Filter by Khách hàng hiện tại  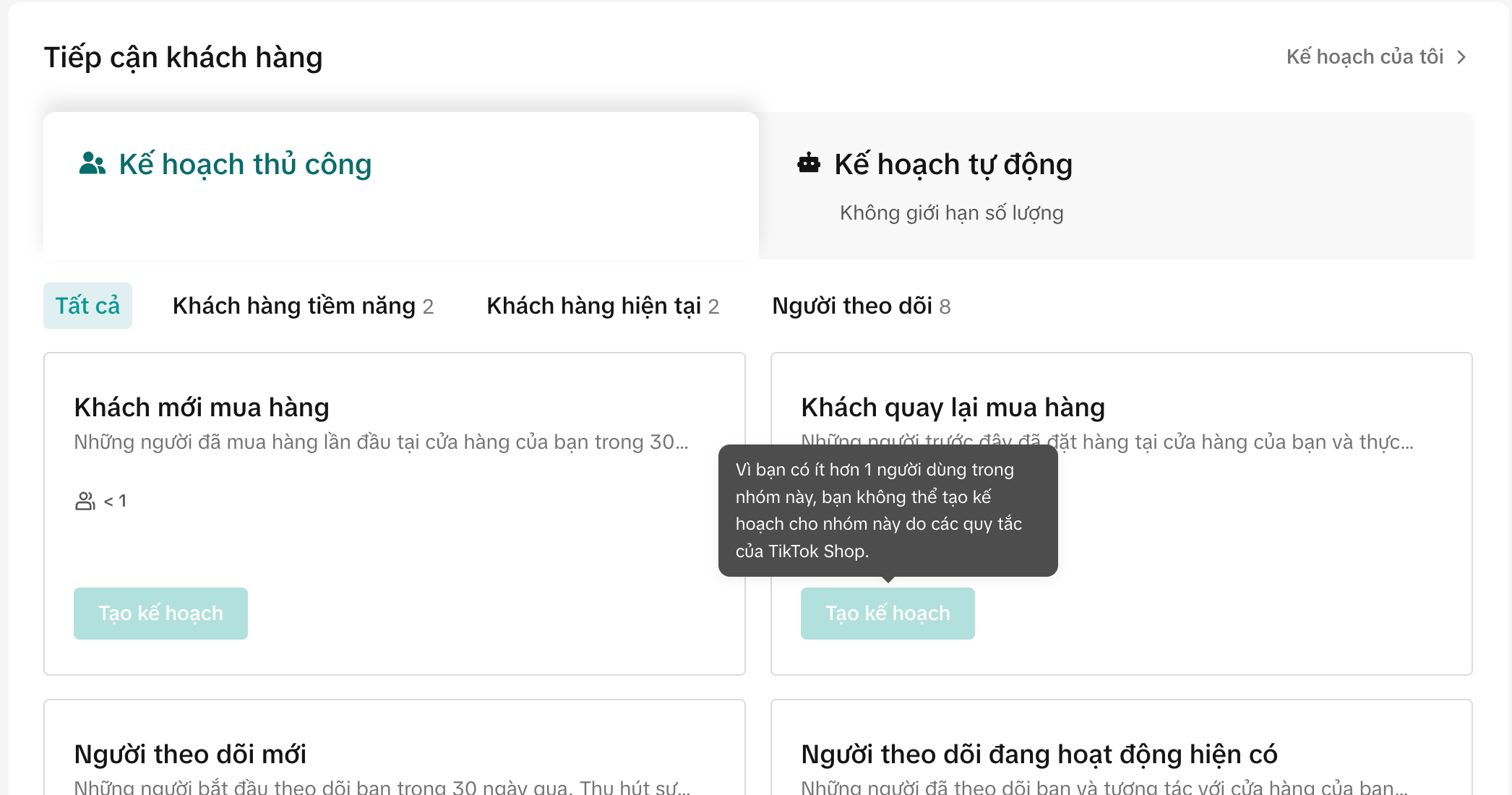[x=602, y=306]
